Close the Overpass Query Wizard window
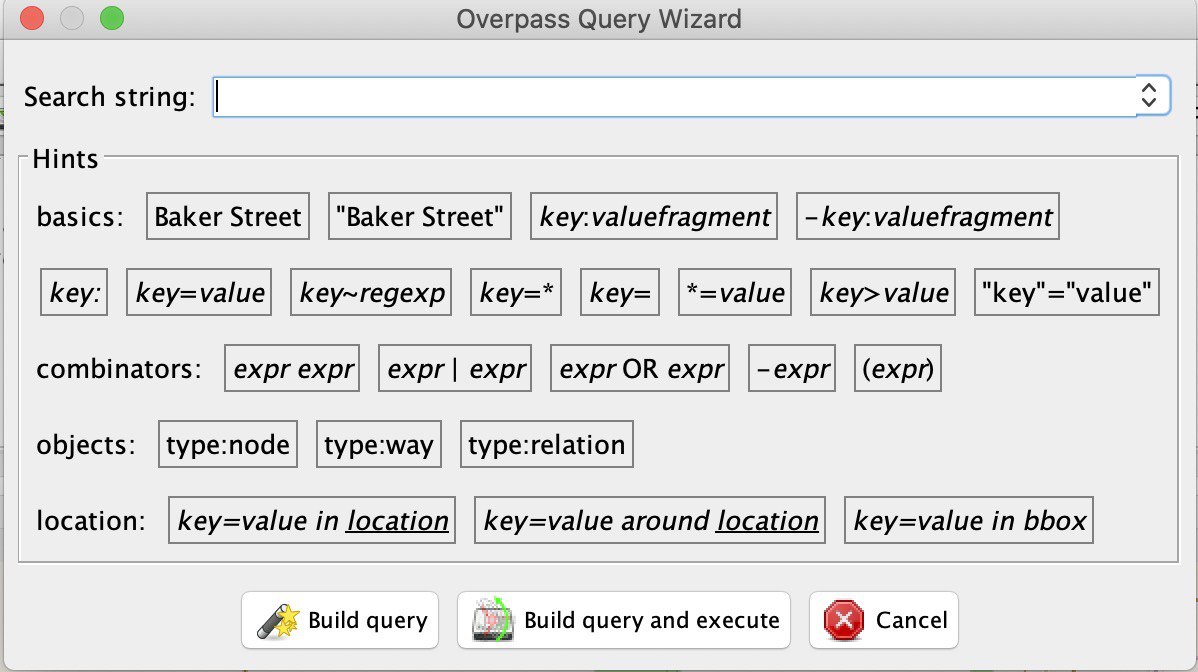This screenshot has width=1198, height=672. tap(32, 18)
